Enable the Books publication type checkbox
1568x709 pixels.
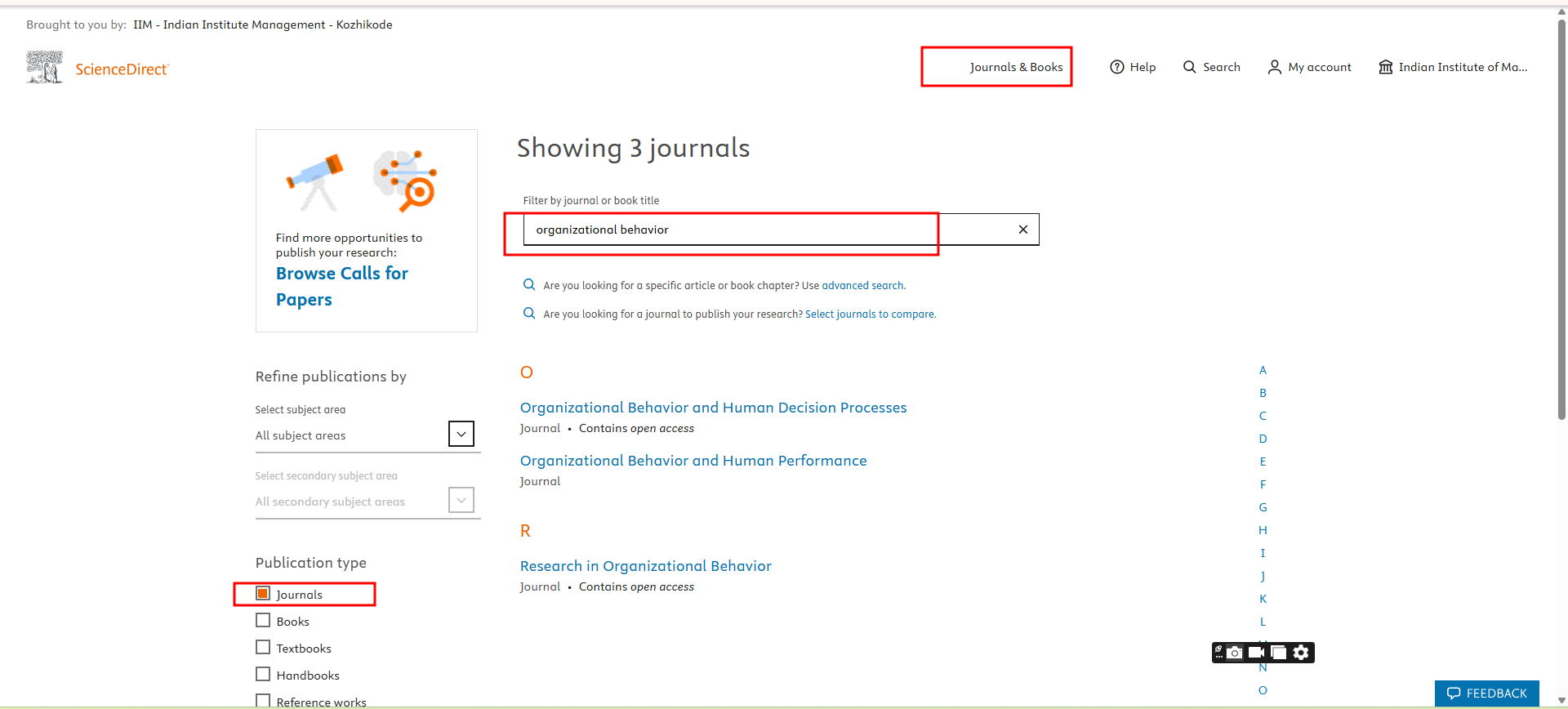pyautogui.click(x=263, y=621)
